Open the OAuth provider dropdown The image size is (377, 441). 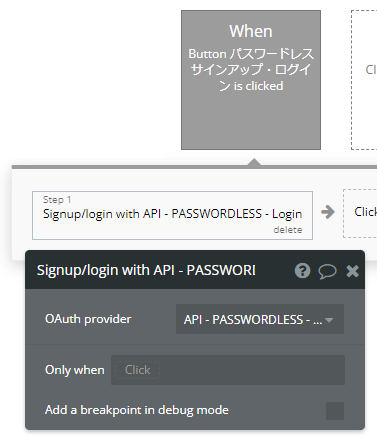click(260, 319)
